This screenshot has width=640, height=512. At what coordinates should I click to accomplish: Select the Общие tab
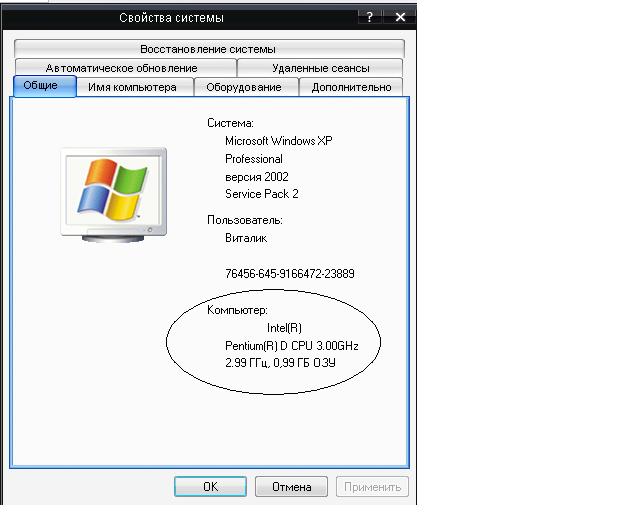click(x=44, y=86)
